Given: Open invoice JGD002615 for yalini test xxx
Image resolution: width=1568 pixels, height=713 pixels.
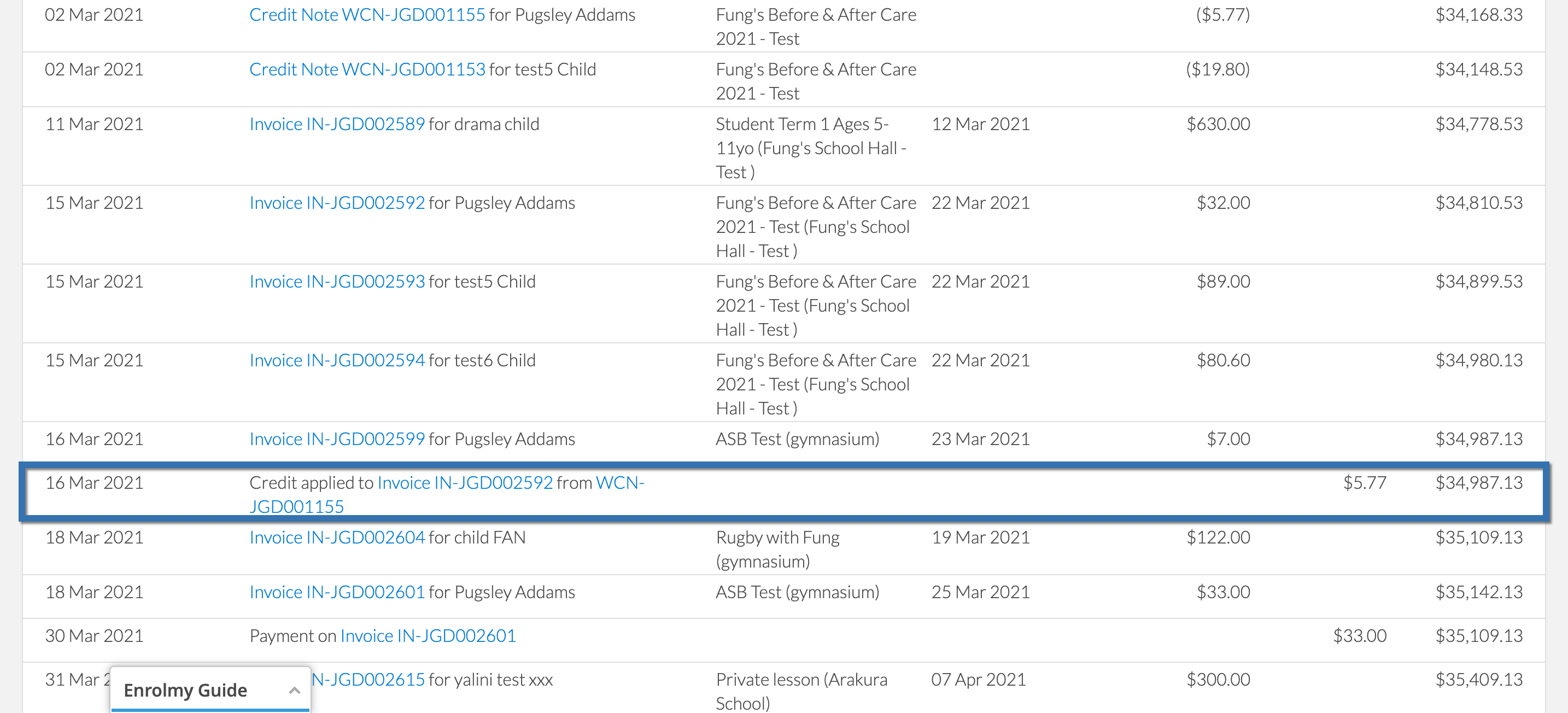Looking at the screenshot, I should tap(368, 680).
